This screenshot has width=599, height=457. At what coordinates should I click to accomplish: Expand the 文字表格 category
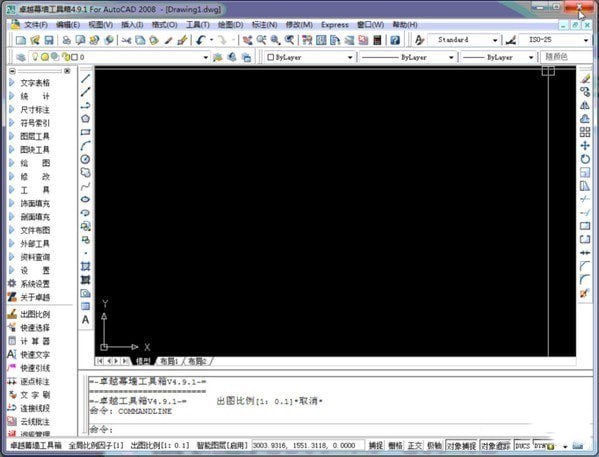click(29, 83)
